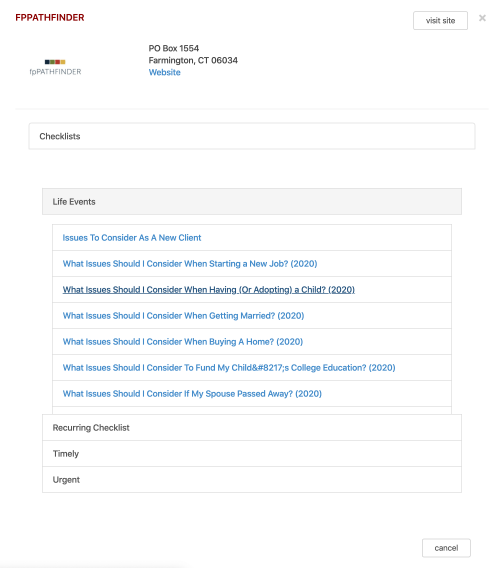This screenshot has height=568, width=500.
Task: Click the FPPATHFINDER title heading
Action: pyautogui.click(x=50, y=17)
